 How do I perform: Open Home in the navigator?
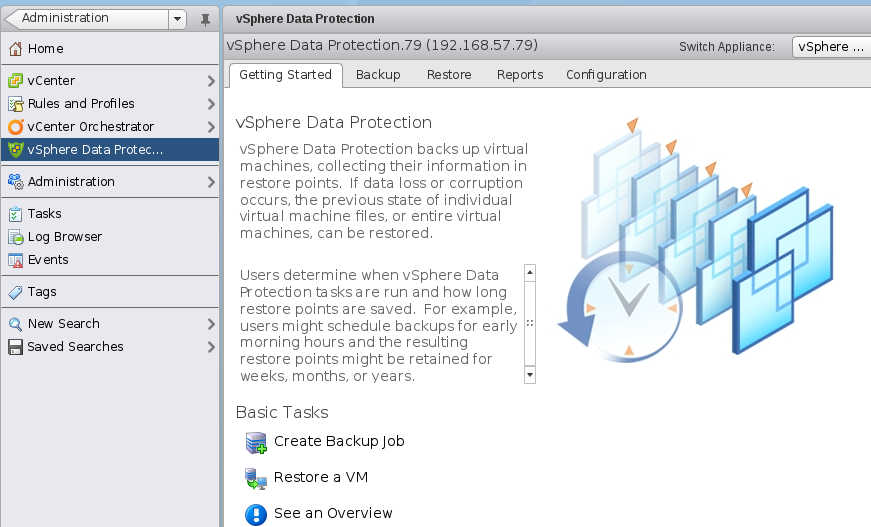(110, 49)
